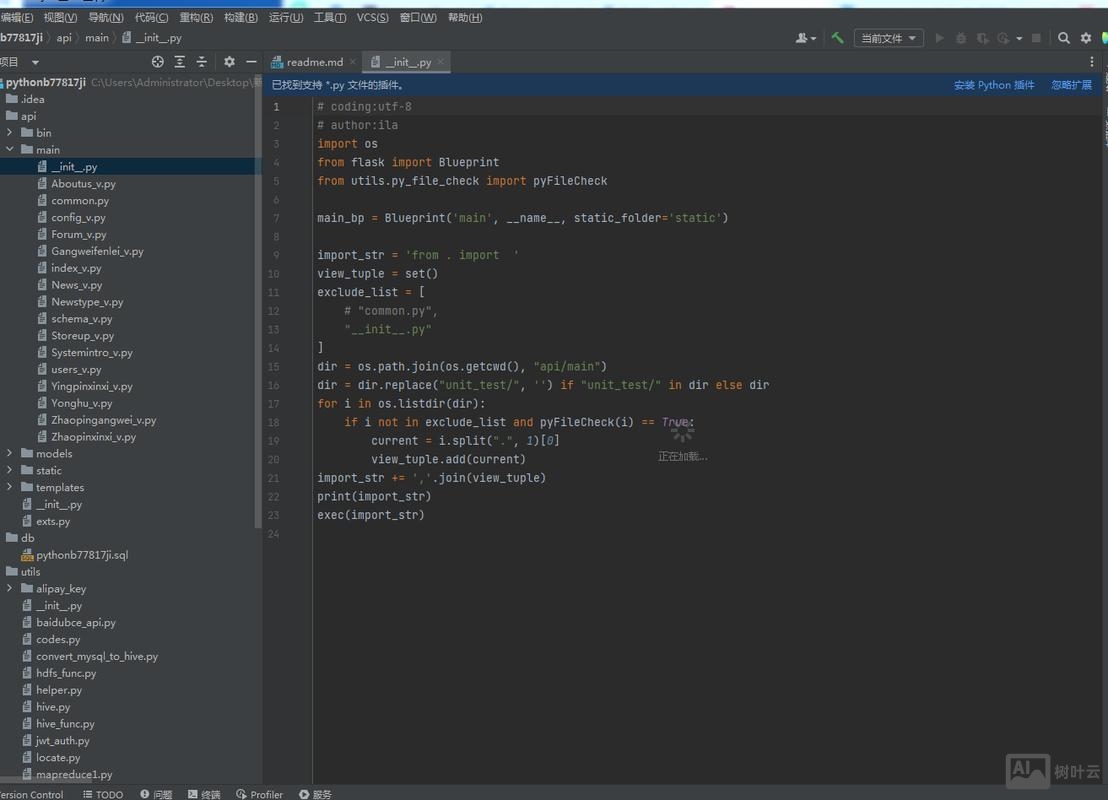Locate open file with crosshair icon in project panel
Screen dimensions: 1108x800
pyautogui.click(x=157, y=61)
